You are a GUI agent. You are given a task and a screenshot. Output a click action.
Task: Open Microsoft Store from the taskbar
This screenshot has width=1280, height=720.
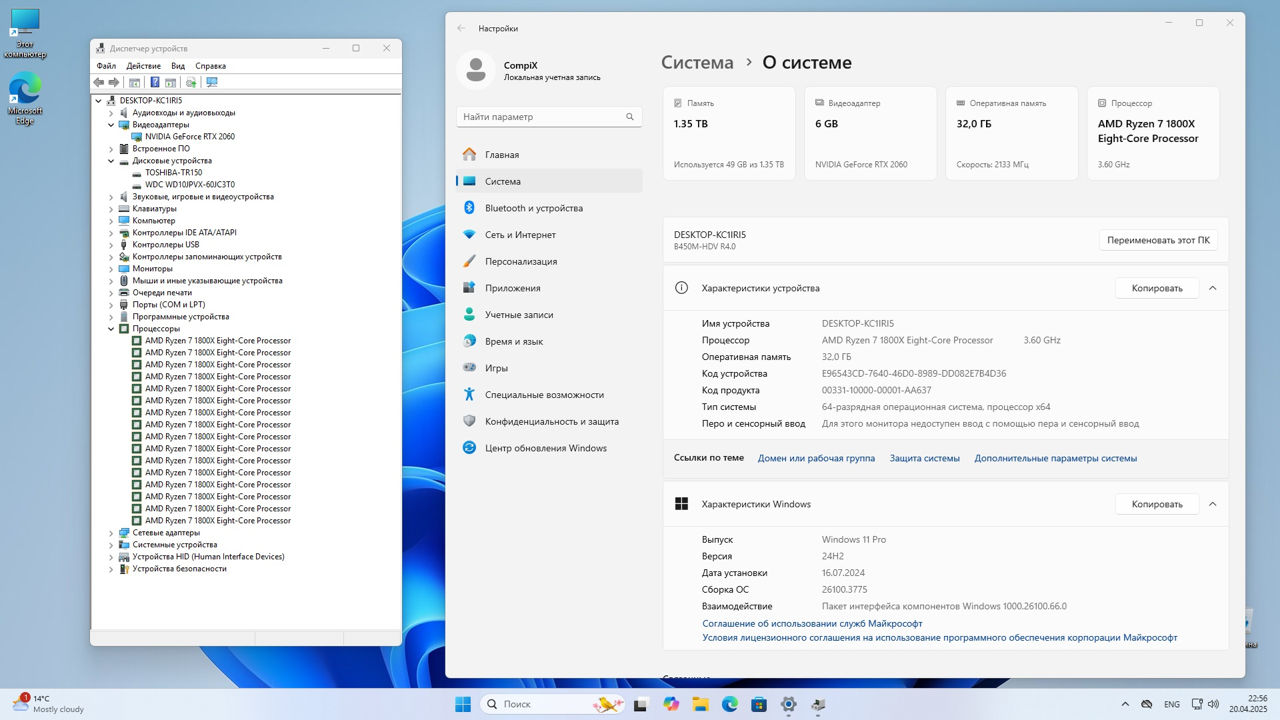pos(759,704)
